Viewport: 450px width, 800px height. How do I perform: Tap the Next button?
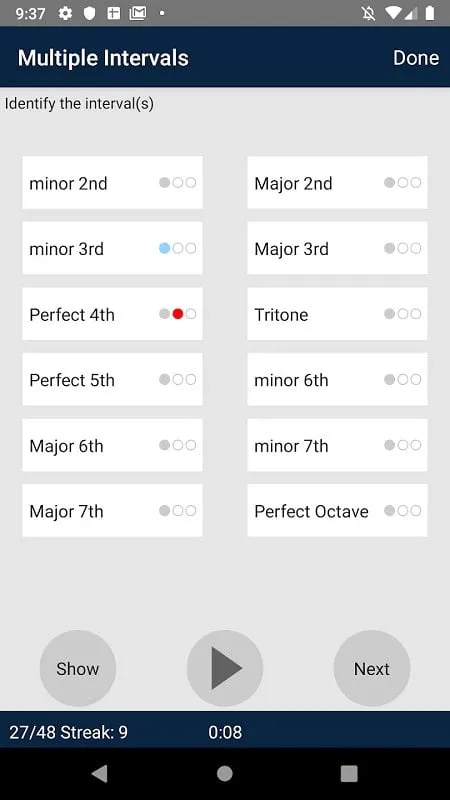pyautogui.click(x=372, y=668)
